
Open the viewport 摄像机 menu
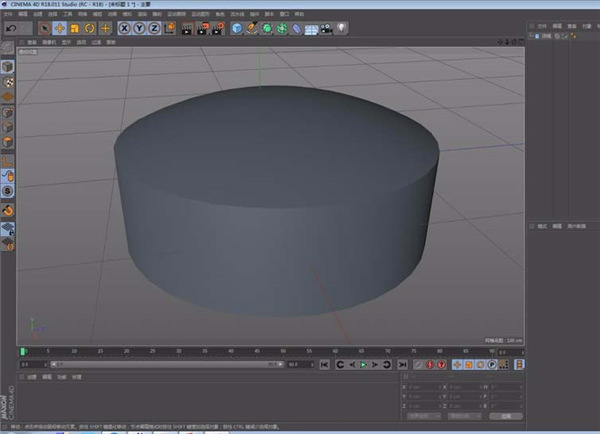[47, 43]
